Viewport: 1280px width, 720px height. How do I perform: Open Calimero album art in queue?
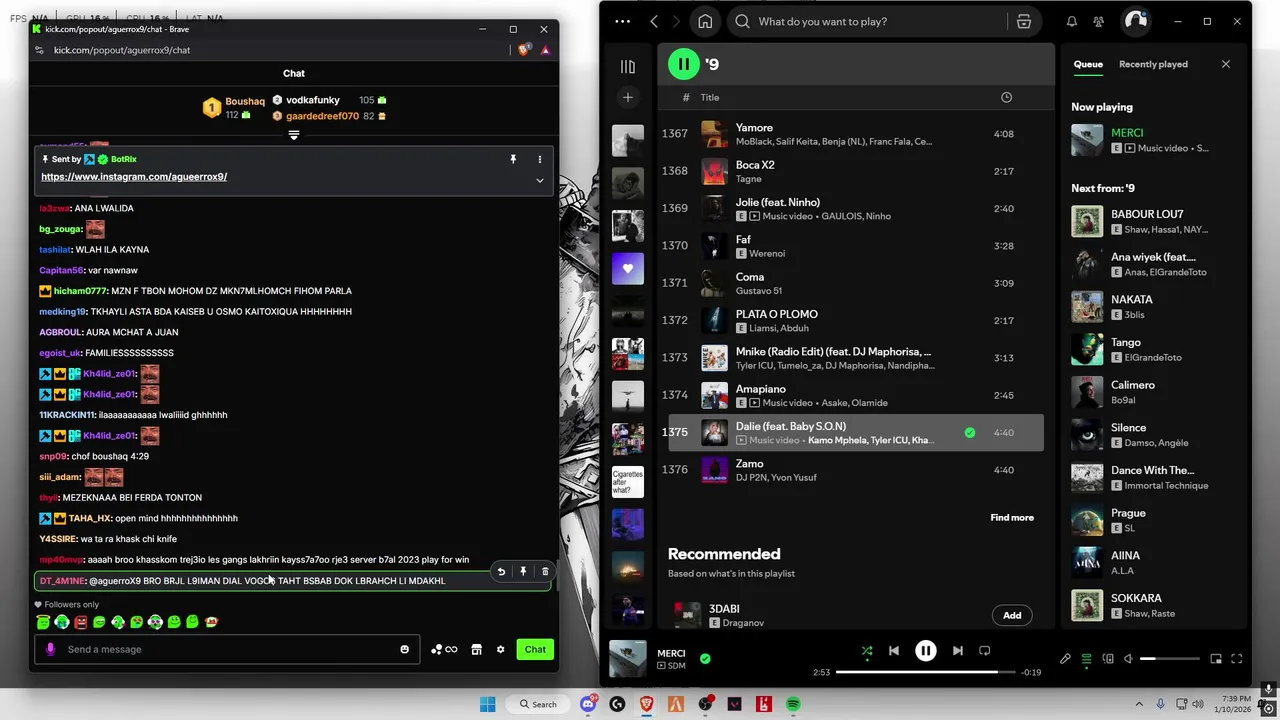coord(1087,392)
